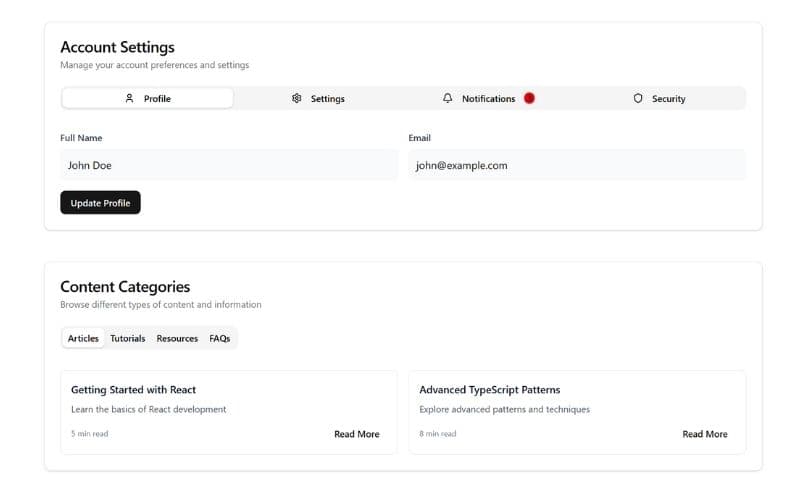Read More on Advanced TypeScript Patterns

pyautogui.click(x=705, y=434)
